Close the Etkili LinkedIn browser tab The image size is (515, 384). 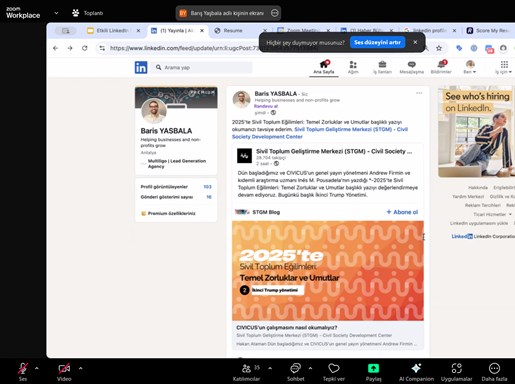138,31
